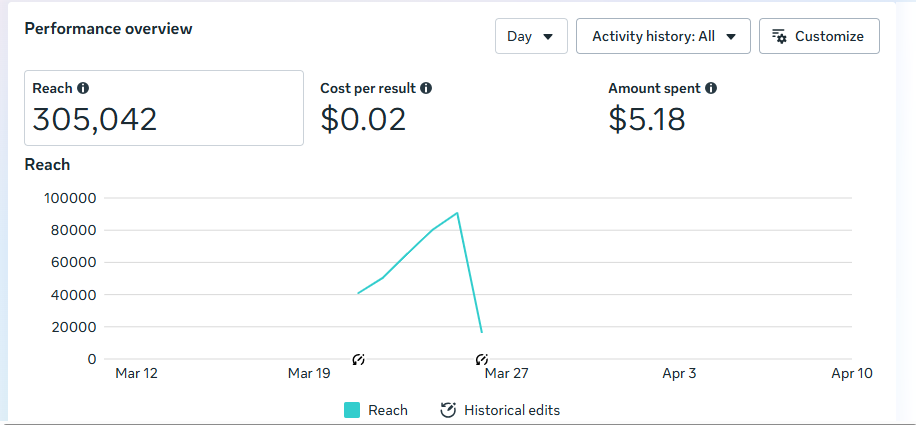Click the Historical edits legend icon
The image size is (916, 425).
pyautogui.click(x=448, y=410)
